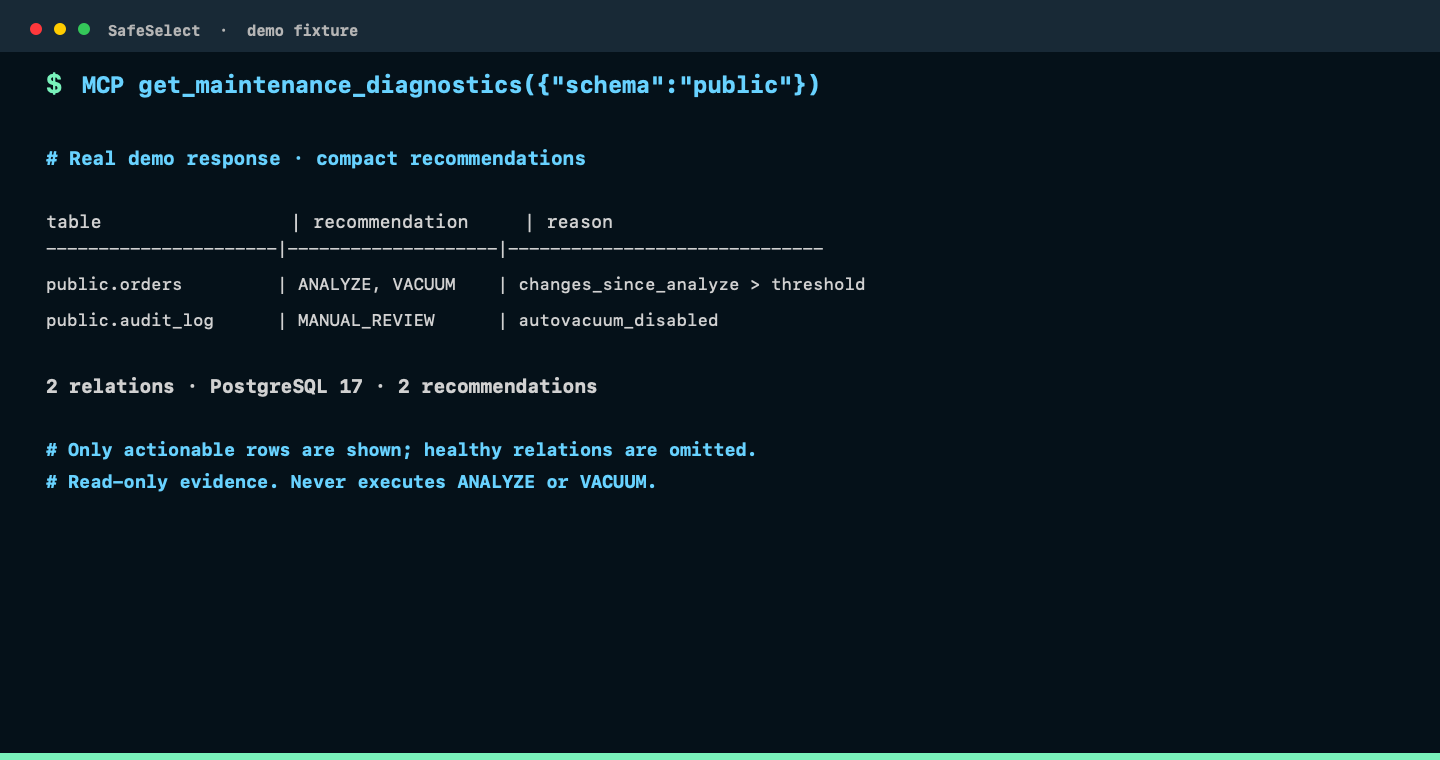Click the '# Real demo response' comment line
Viewport: 1440px width, 760px height.
pyautogui.click(x=316, y=158)
